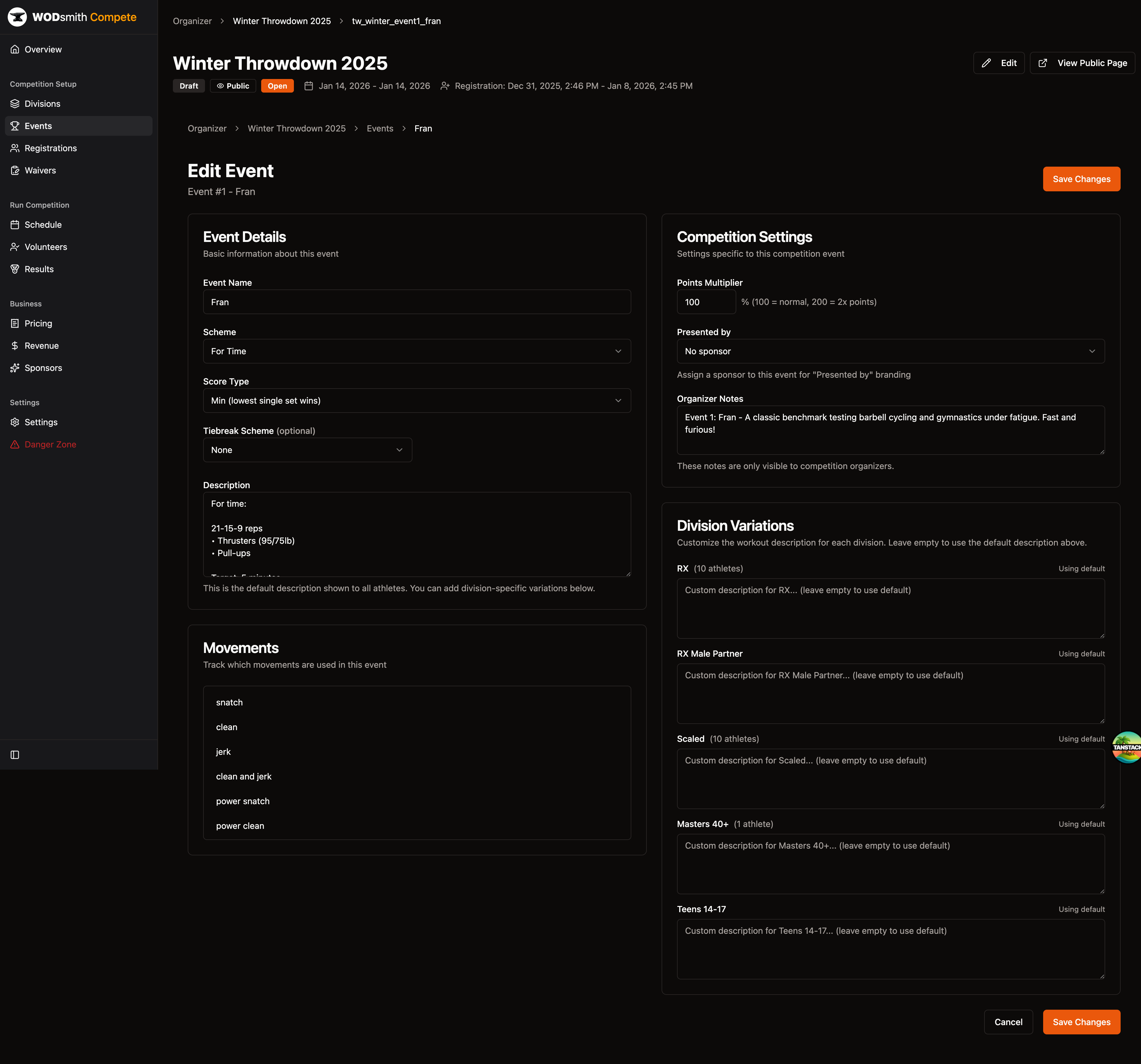Click the Event Name field containing Fran
The height and width of the screenshot is (1064, 1141).
[417, 302]
